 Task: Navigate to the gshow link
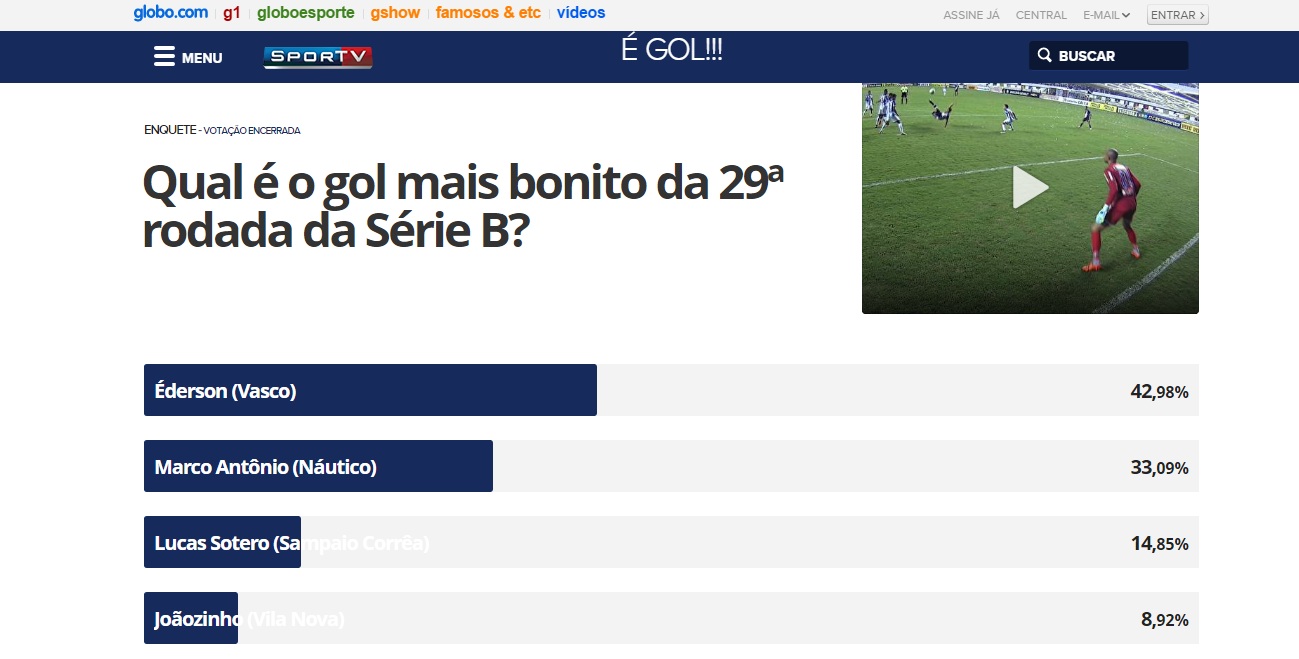pyautogui.click(x=394, y=13)
